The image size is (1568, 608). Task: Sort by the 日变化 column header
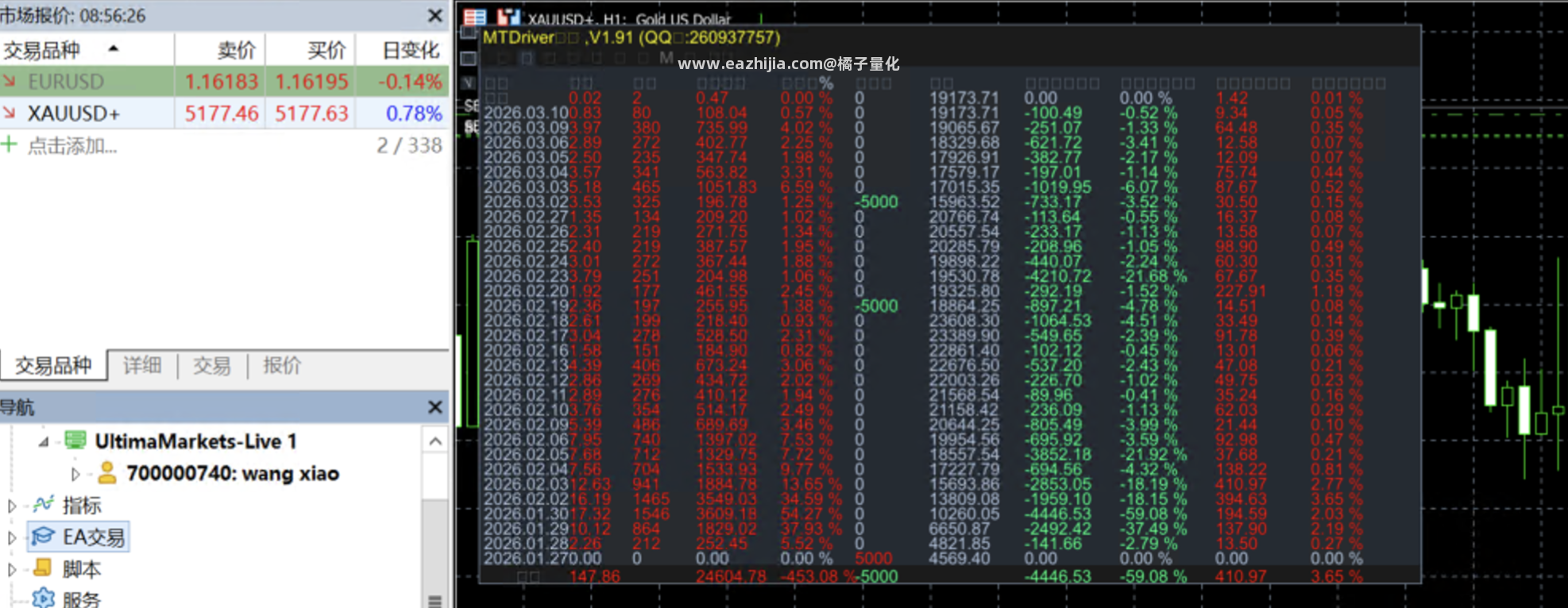(403, 49)
